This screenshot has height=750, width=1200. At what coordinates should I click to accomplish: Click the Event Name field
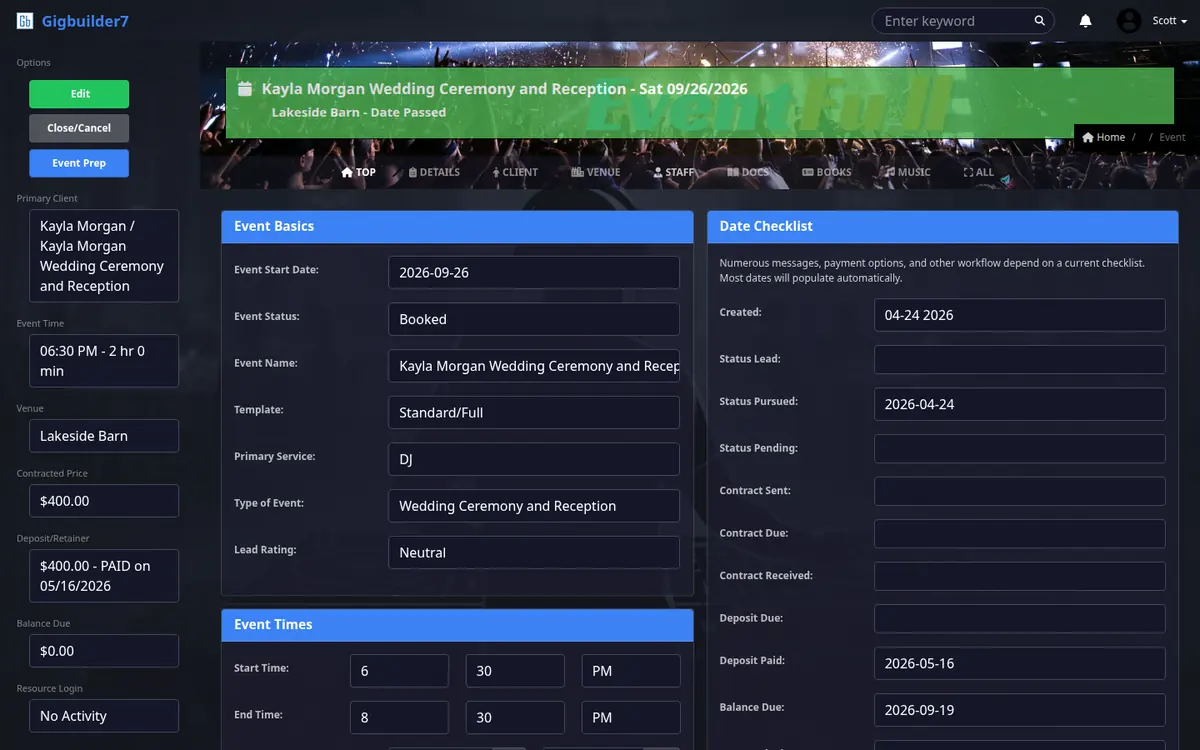click(533, 366)
